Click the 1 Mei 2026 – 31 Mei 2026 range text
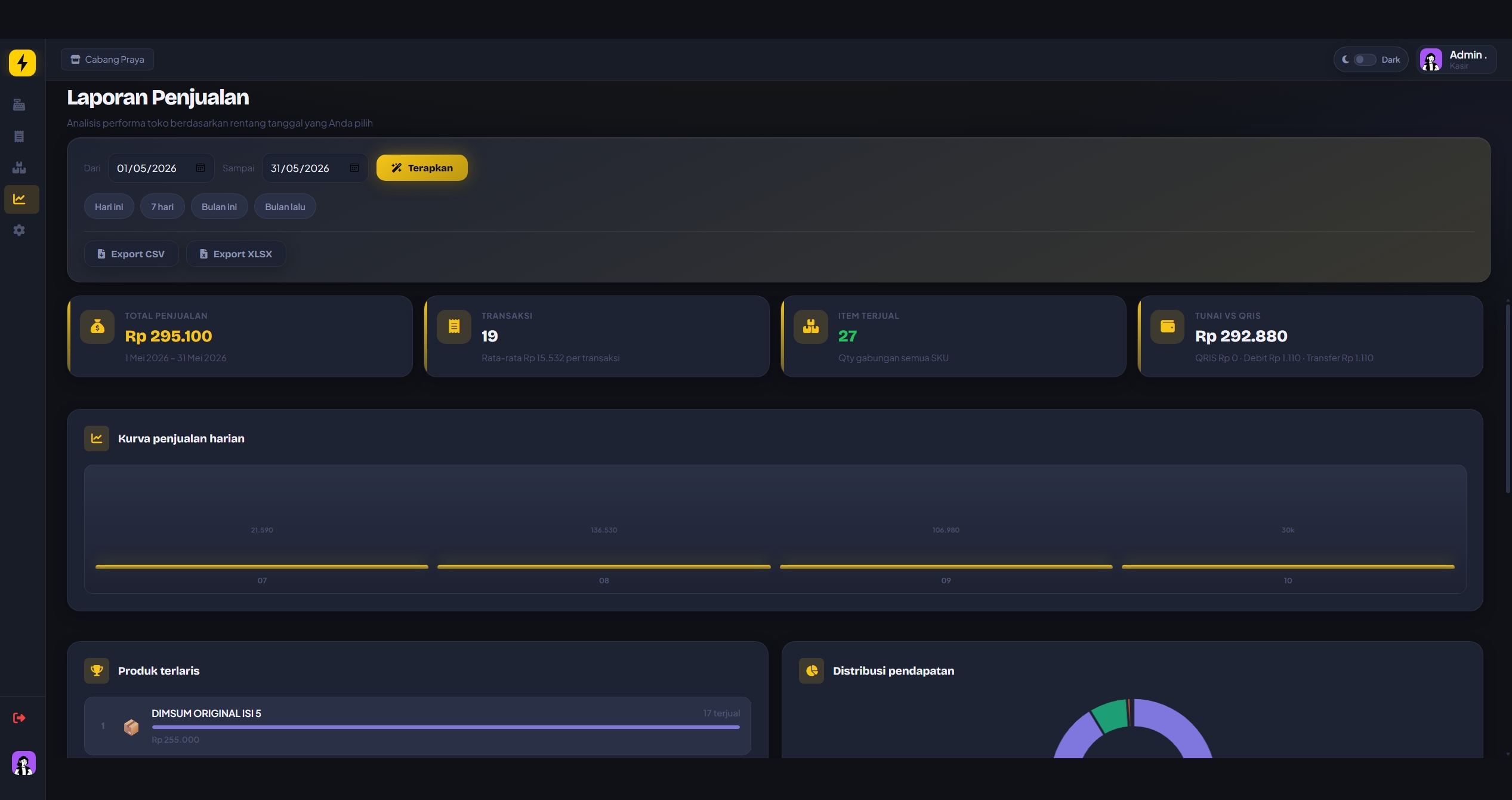Image resolution: width=1512 pixels, height=800 pixels. click(175, 358)
